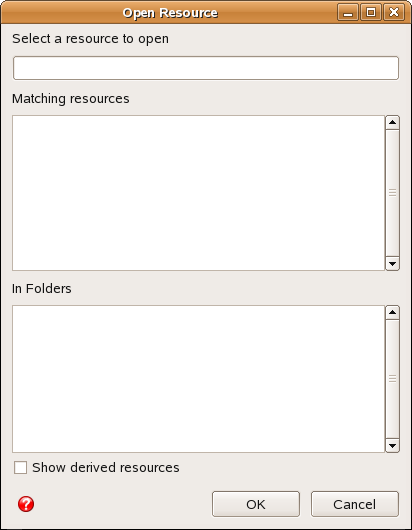Screen dimensions: 412x530
Task: Click the down arrow of Matching resources scrollbar
Action: 392,264
